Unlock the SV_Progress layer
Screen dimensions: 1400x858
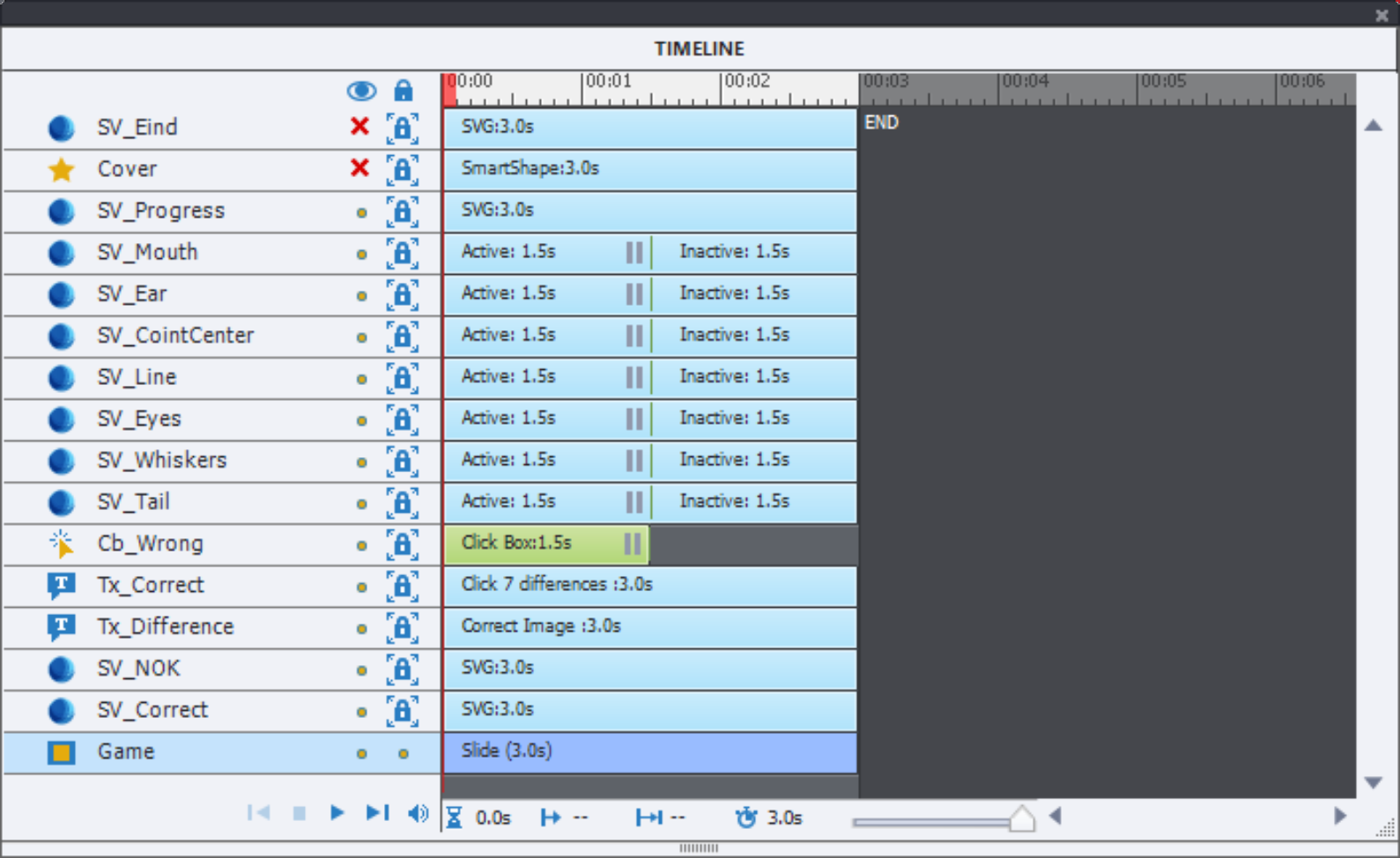pos(402,211)
